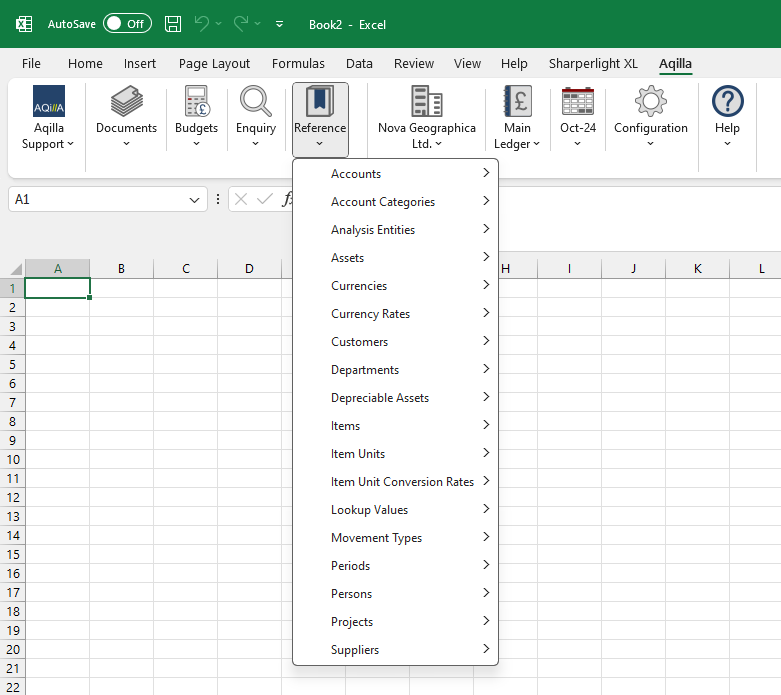The width and height of the screenshot is (781, 695).
Task: Click the Save disk icon in title bar
Action: click(x=173, y=24)
